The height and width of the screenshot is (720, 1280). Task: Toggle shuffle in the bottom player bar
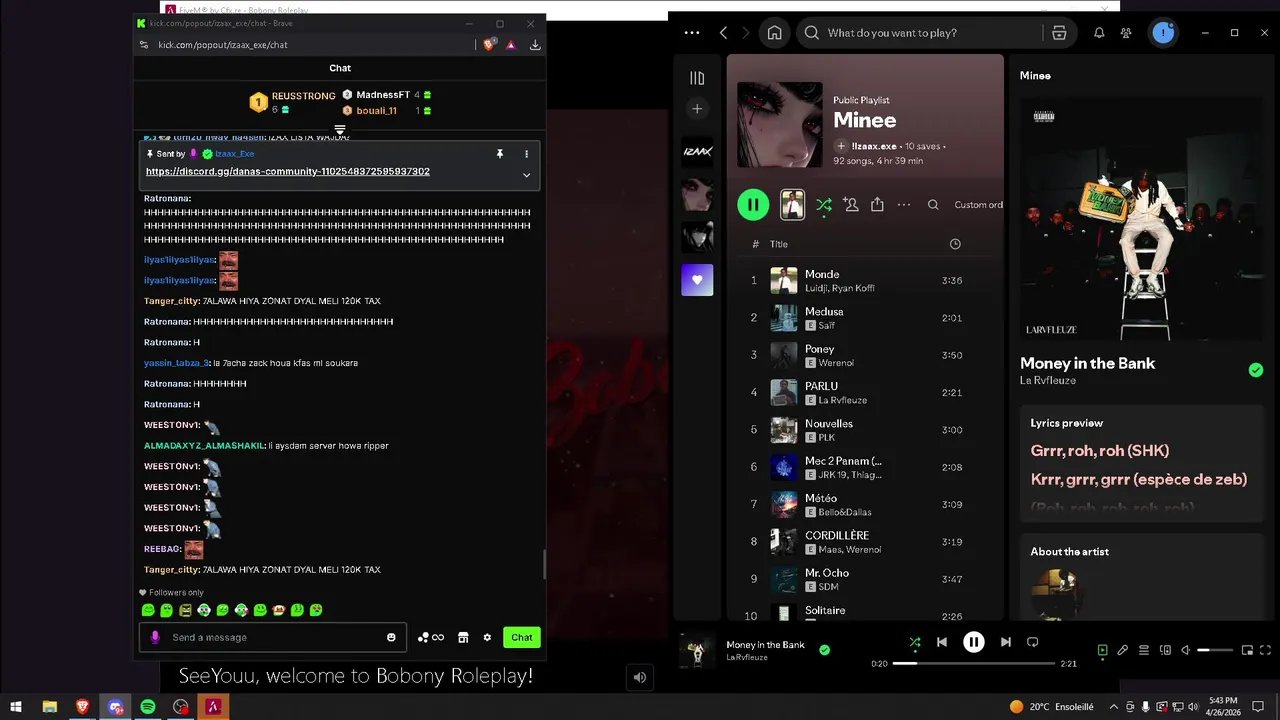[915, 642]
